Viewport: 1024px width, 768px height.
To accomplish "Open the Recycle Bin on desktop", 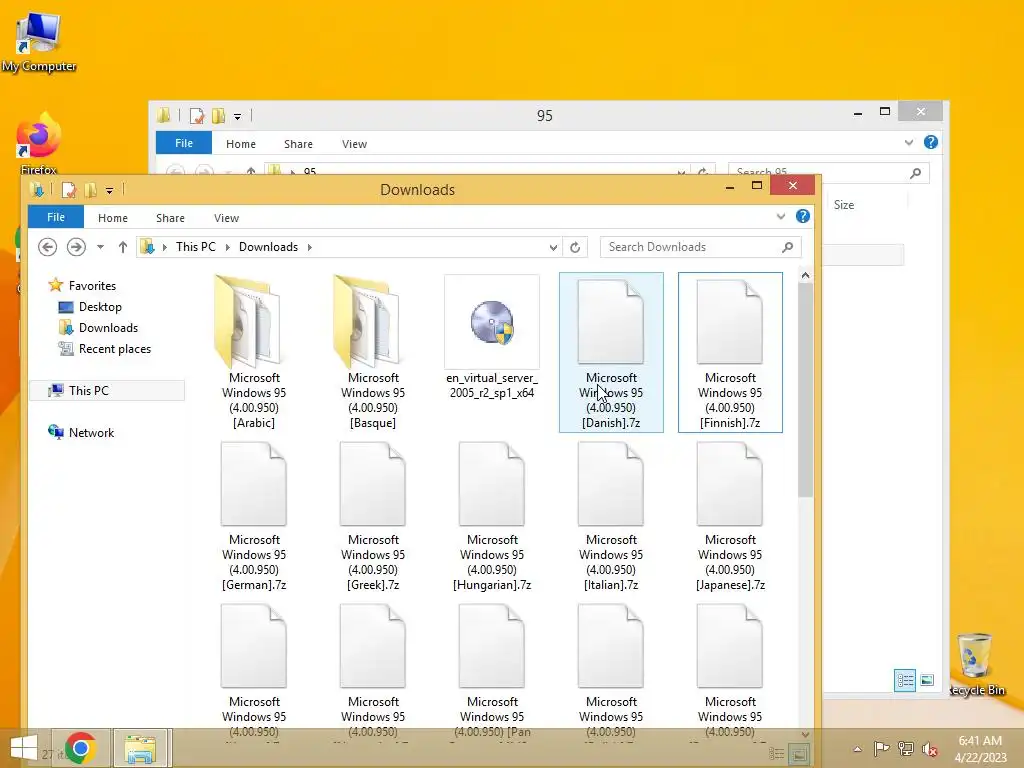I will tap(976, 664).
